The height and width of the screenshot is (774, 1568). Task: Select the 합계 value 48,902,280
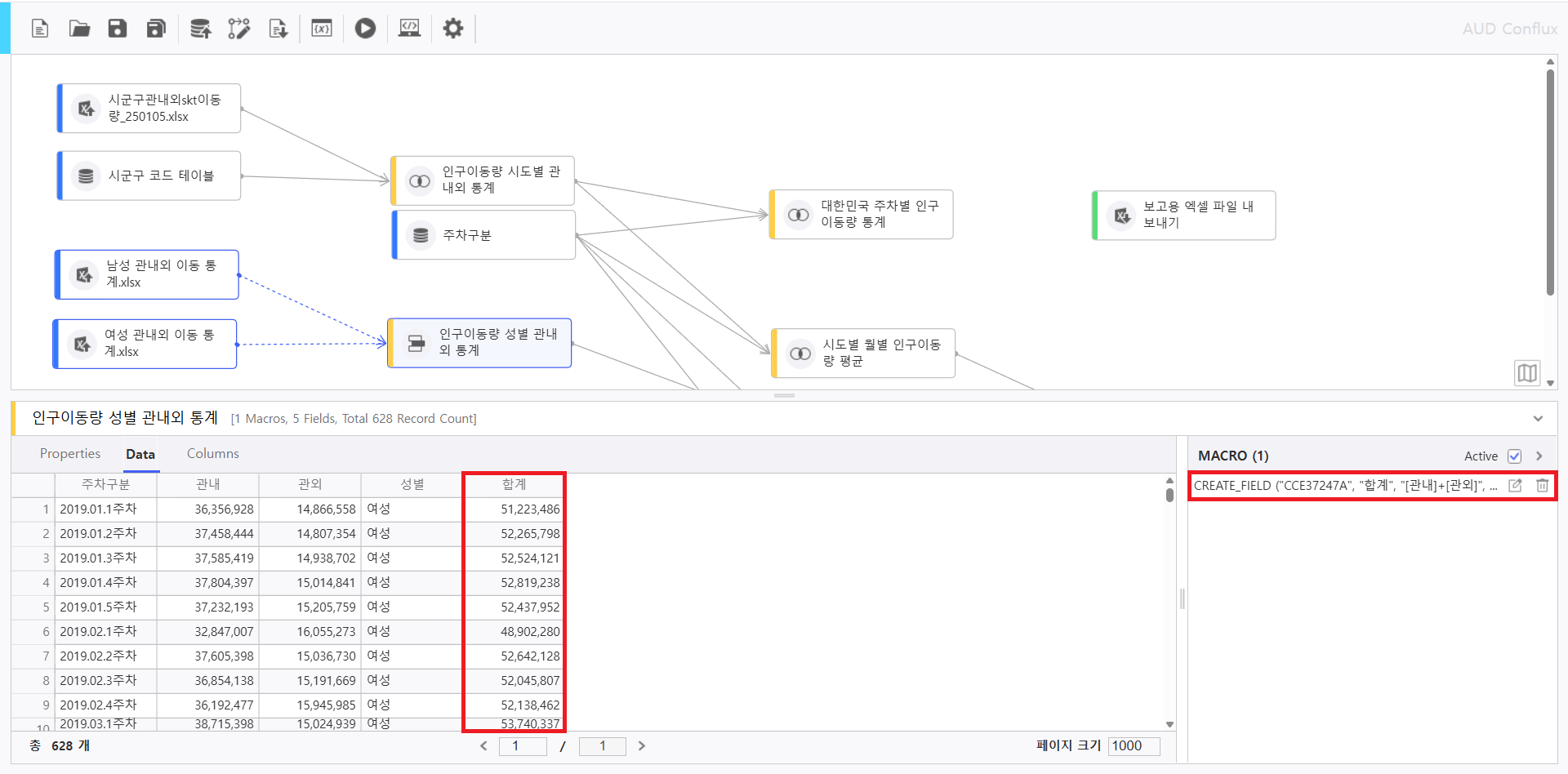pos(514,632)
